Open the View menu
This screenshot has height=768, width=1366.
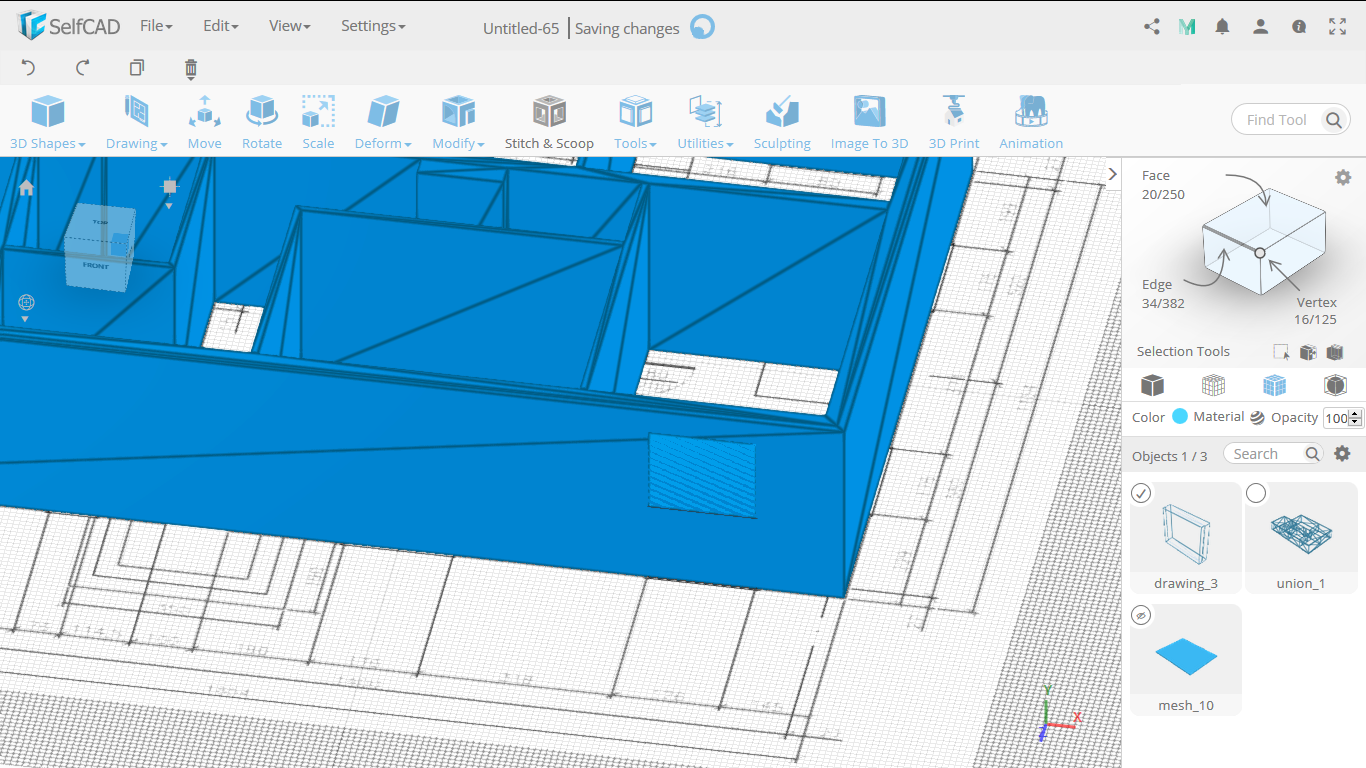pyautogui.click(x=289, y=26)
